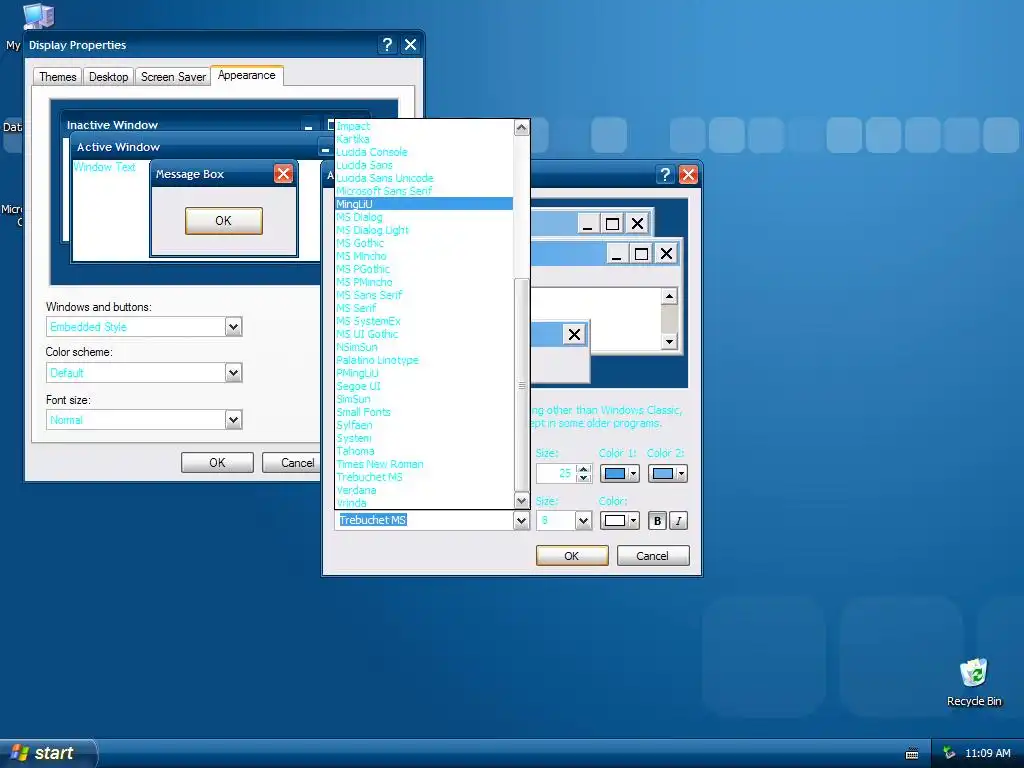Image resolution: width=1024 pixels, height=768 pixels.
Task: Pick MS Sans Serif from the list
Action: 424,295
